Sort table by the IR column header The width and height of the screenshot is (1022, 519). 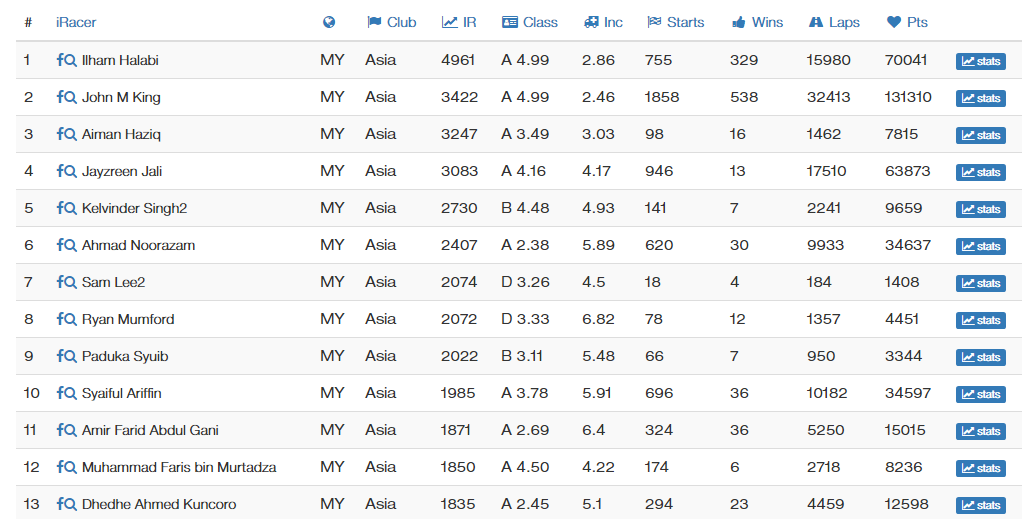coord(459,22)
